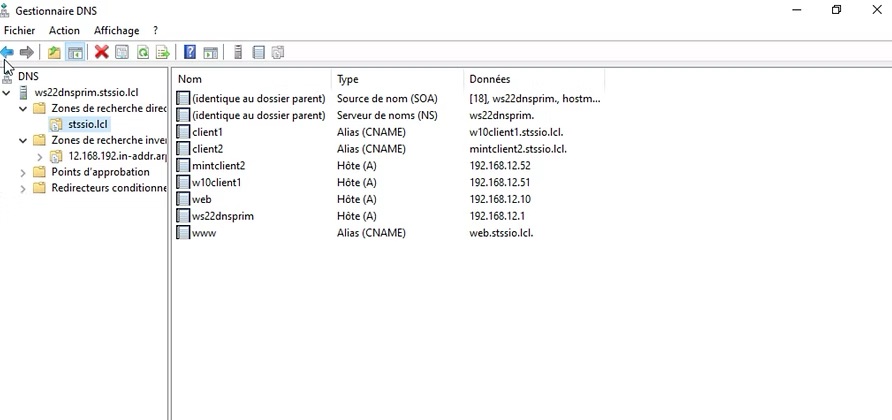Click the 12.168.192.in-addr.arpa zone icon

(x=56, y=156)
